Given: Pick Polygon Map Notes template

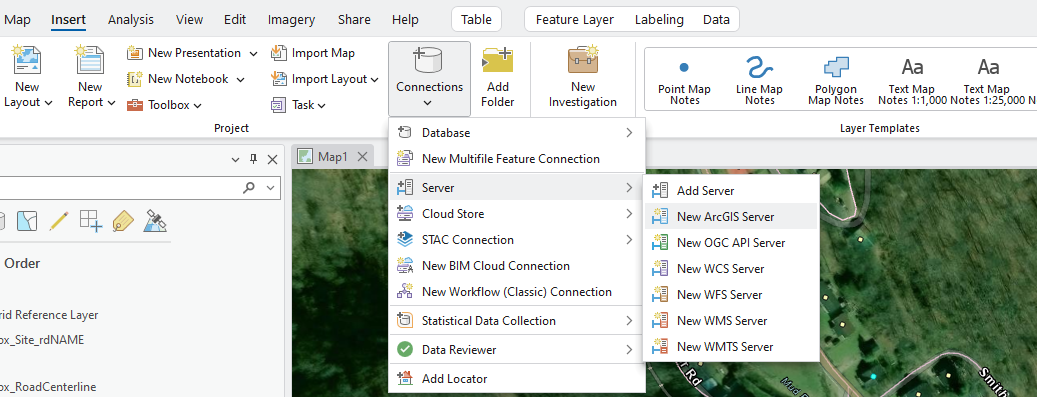Looking at the screenshot, I should 835,82.
